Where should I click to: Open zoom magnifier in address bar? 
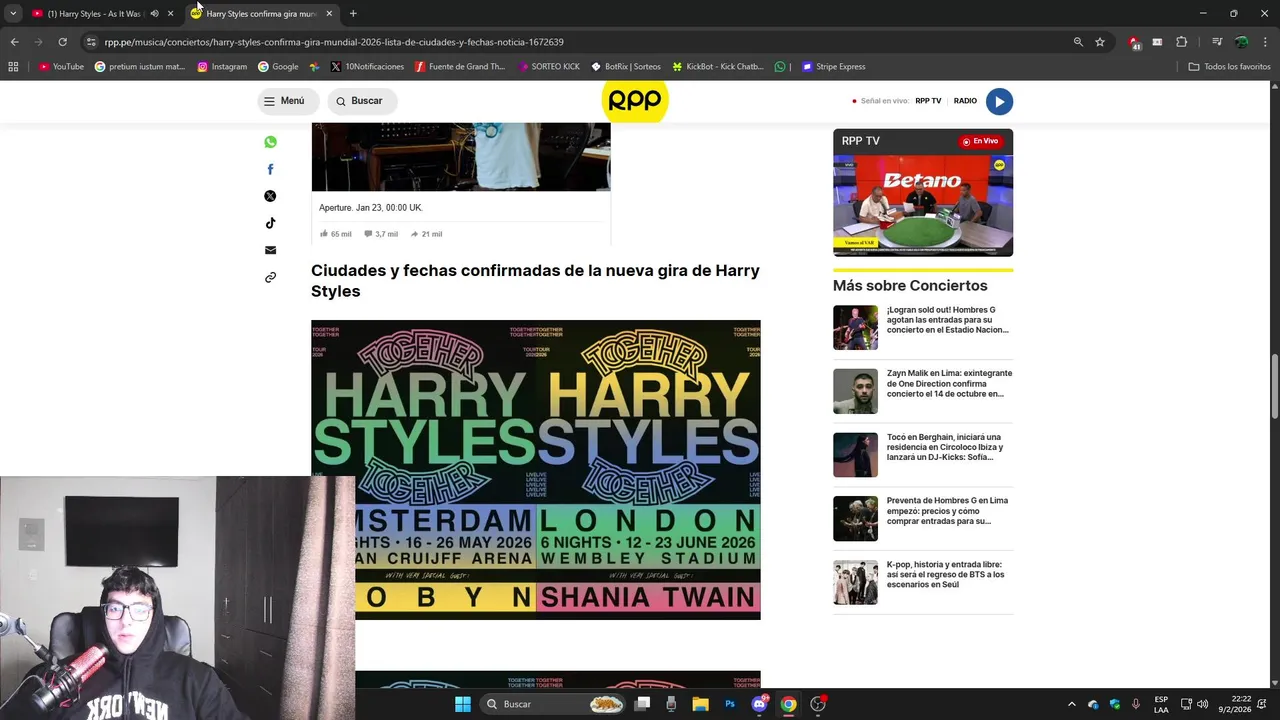pyautogui.click(x=1078, y=42)
